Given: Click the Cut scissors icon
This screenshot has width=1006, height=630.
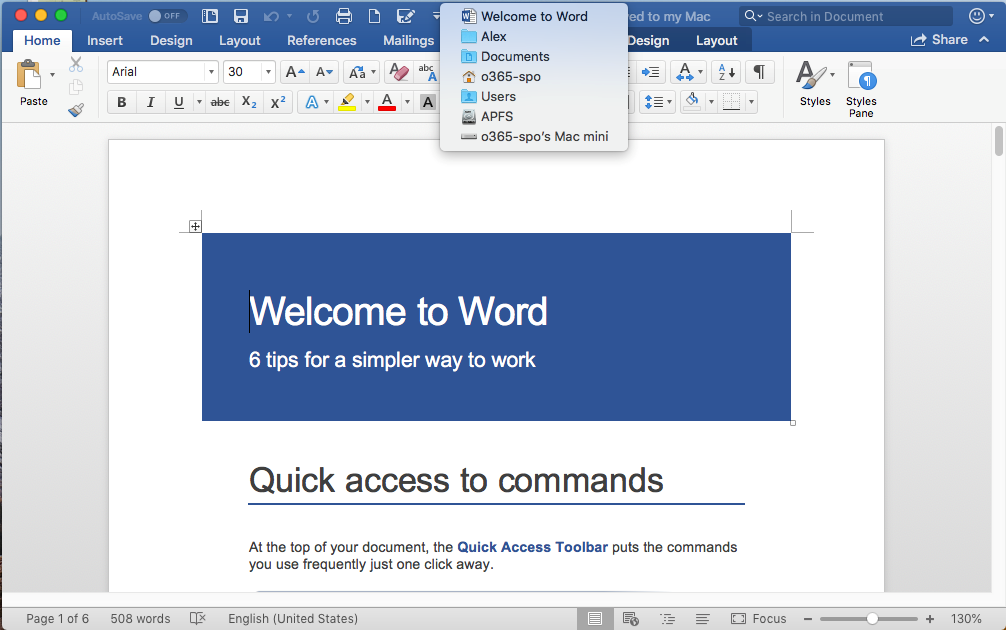Looking at the screenshot, I should click(76, 64).
